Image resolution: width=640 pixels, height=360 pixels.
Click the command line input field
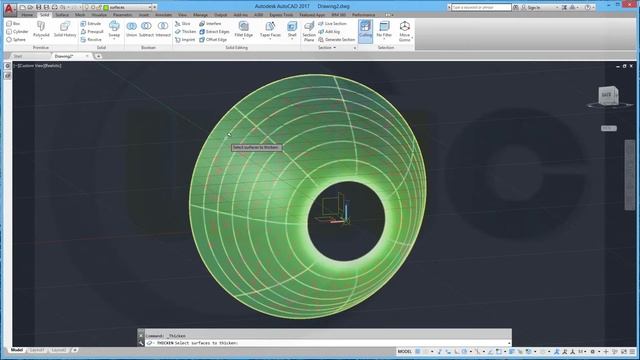[327, 343]
